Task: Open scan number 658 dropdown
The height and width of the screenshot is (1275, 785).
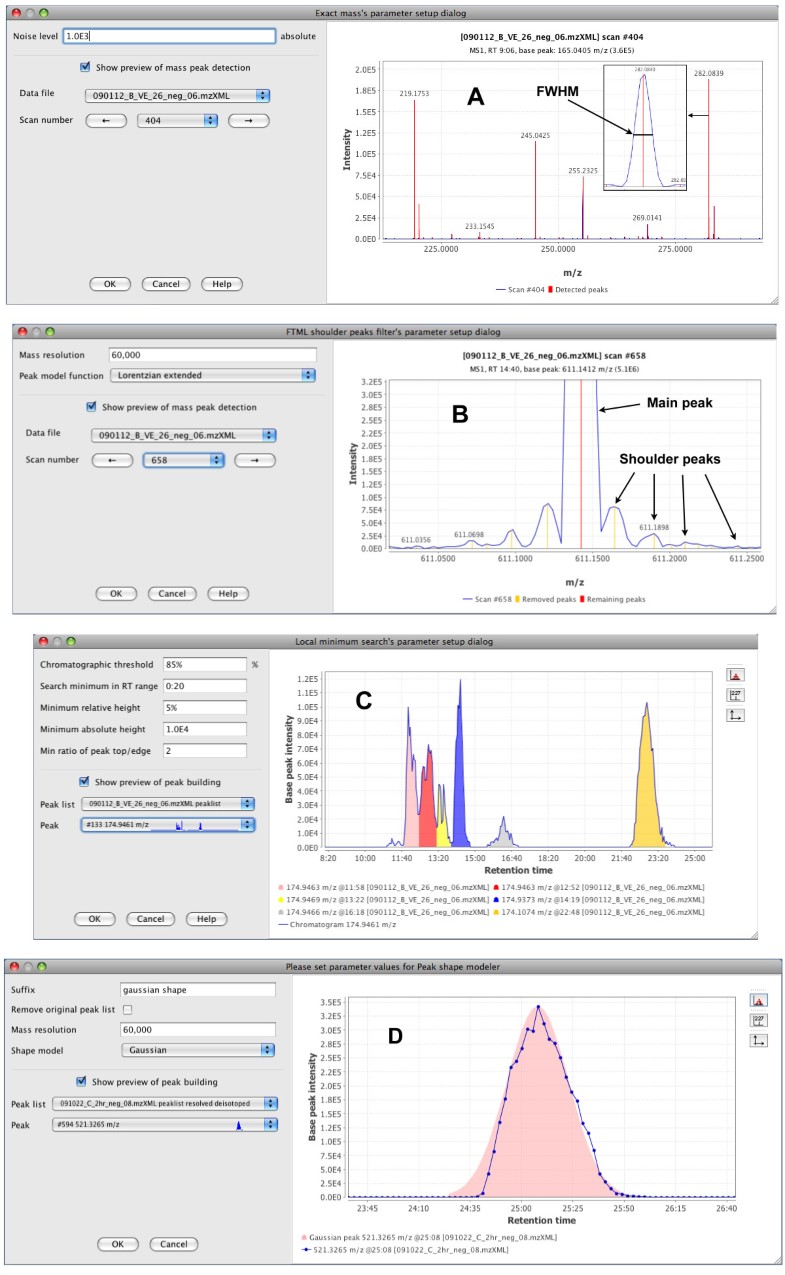Action: 183,460
